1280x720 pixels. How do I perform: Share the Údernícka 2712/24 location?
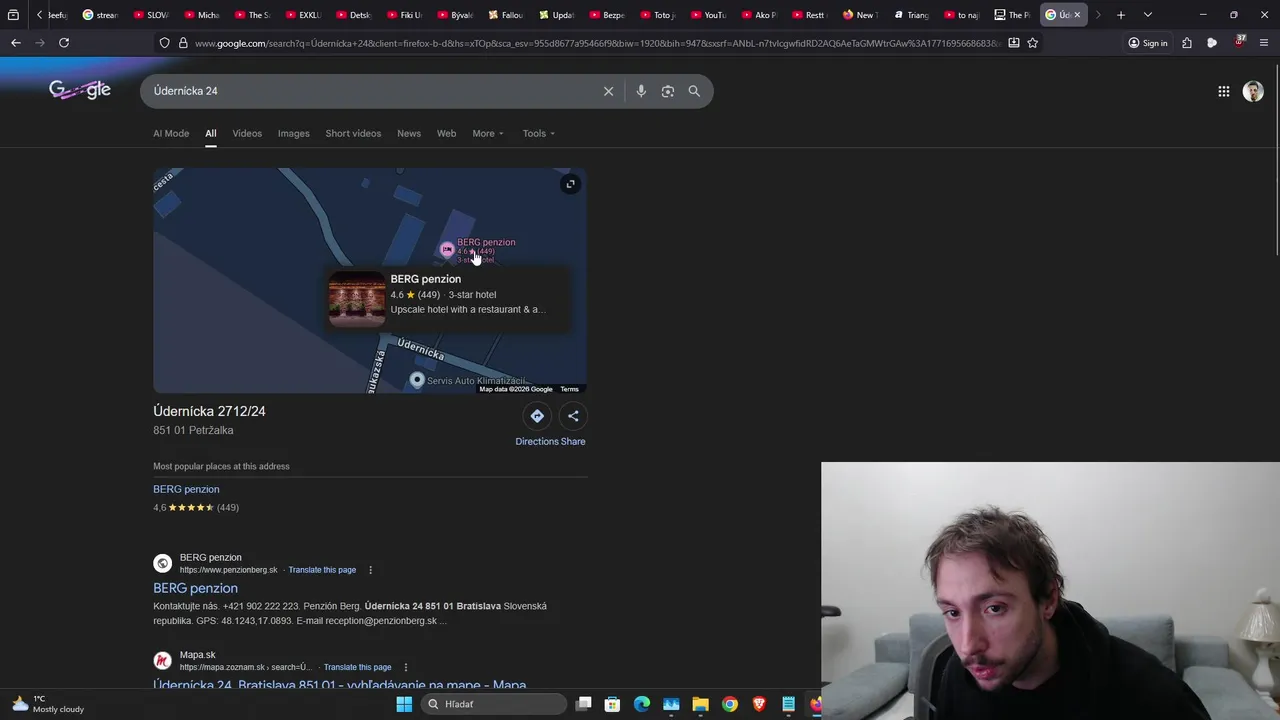(573, 416)
